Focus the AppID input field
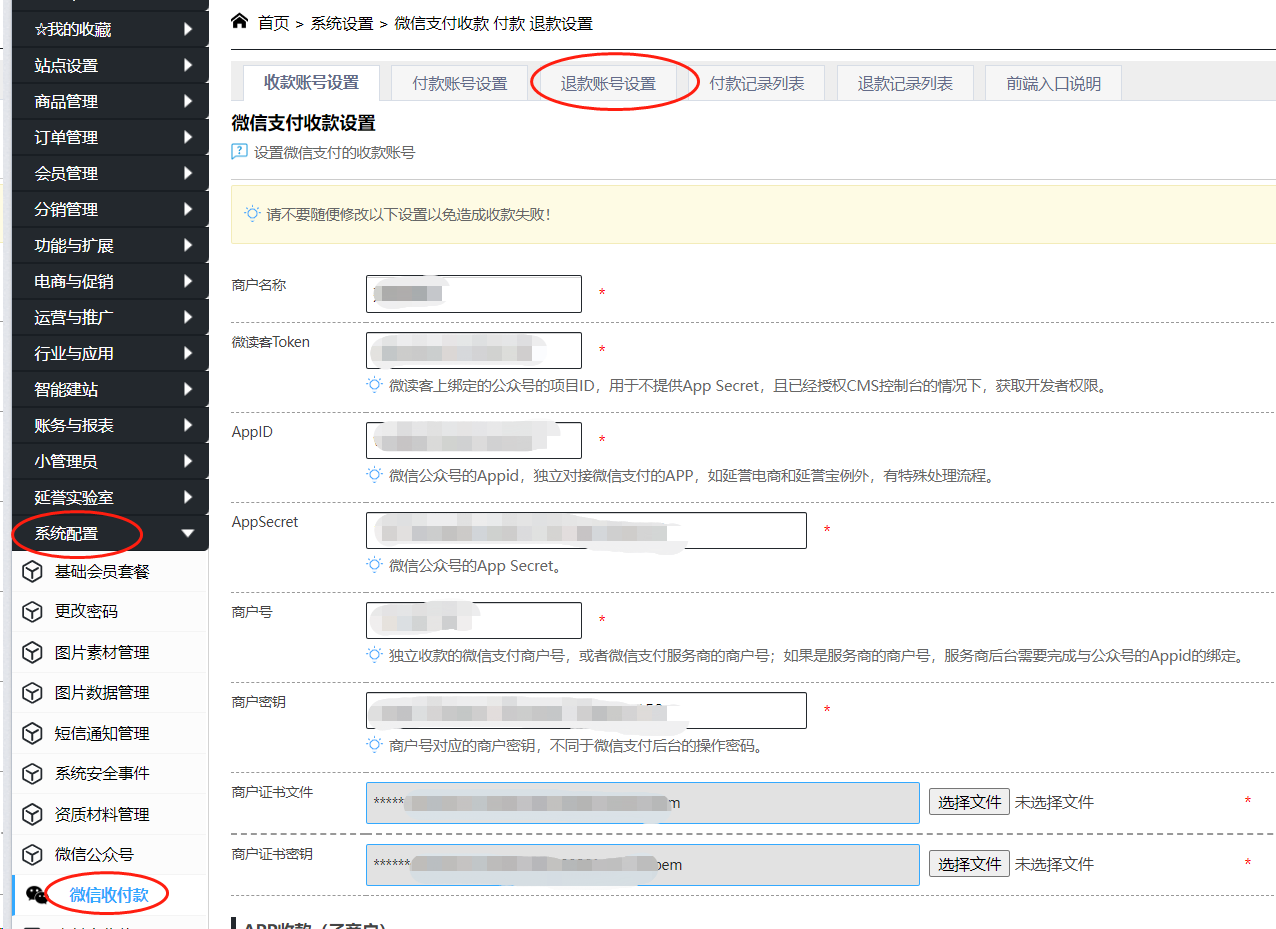Screen dimensions: 1276x929 [x=474, y=441]
